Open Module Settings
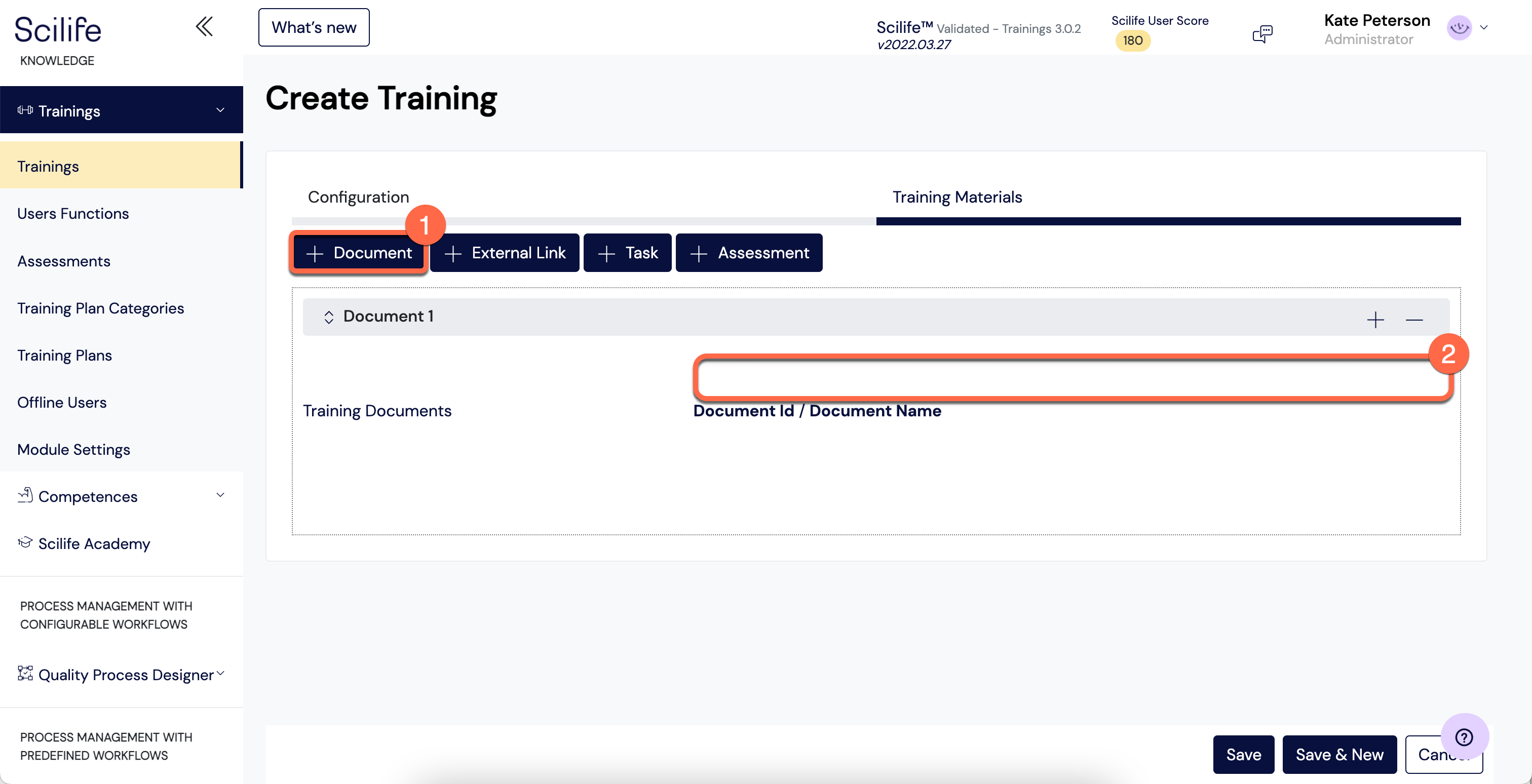This screenshot has height=784, width=1532. point(74,449)
